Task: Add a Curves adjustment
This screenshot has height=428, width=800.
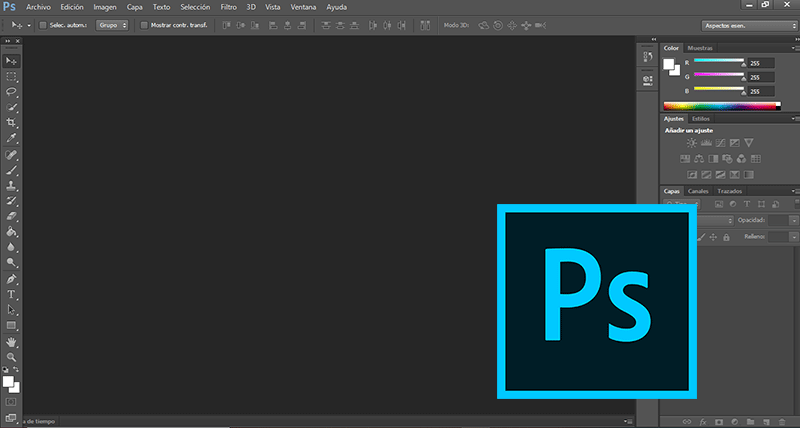Action: 720,143
